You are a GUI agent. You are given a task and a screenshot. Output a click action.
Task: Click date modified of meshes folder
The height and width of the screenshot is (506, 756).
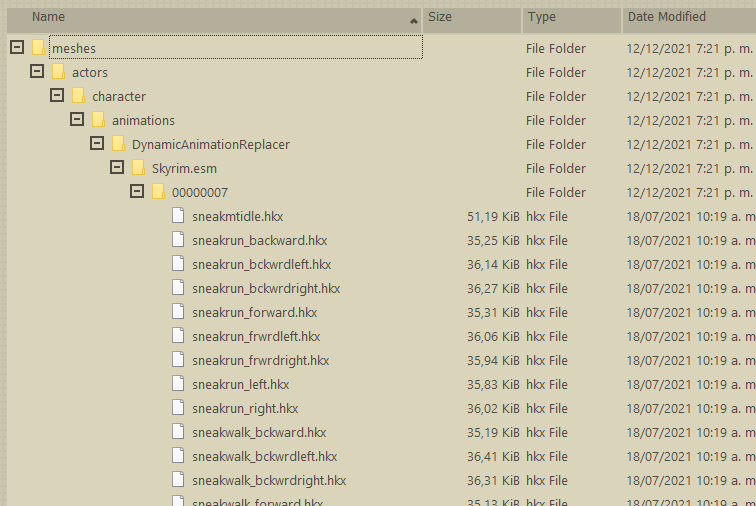click(x=689, y=49)
